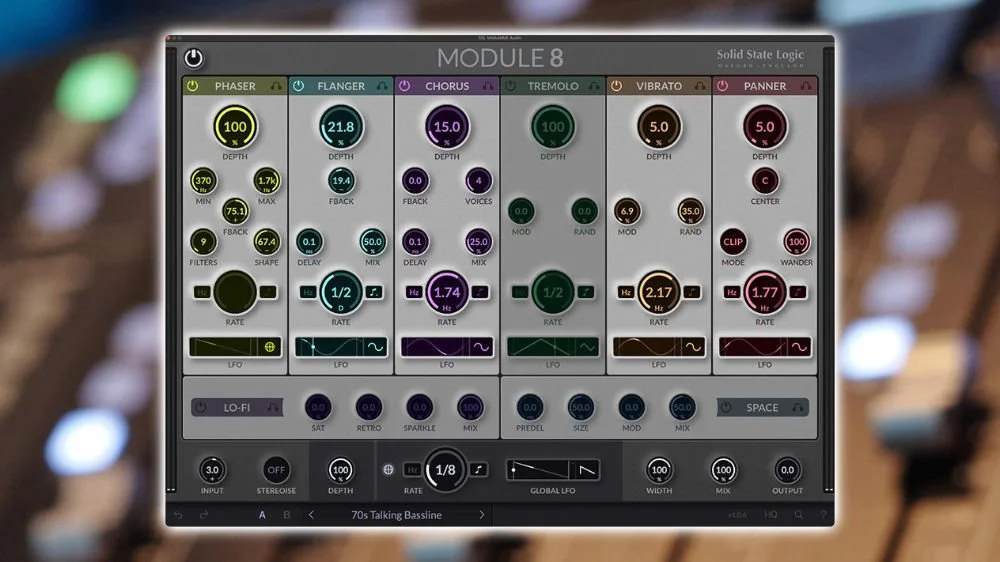Open Global LFO waveform selector

point(587,471)
